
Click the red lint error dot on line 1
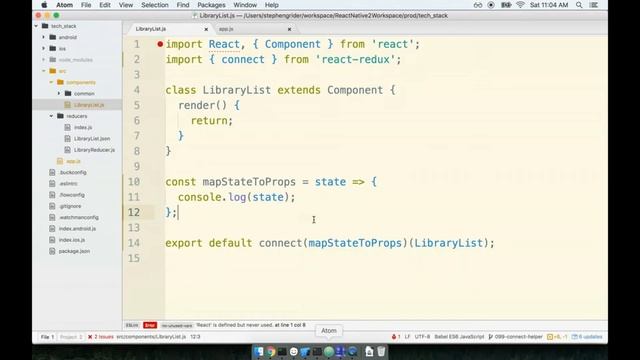pos(160,44)
